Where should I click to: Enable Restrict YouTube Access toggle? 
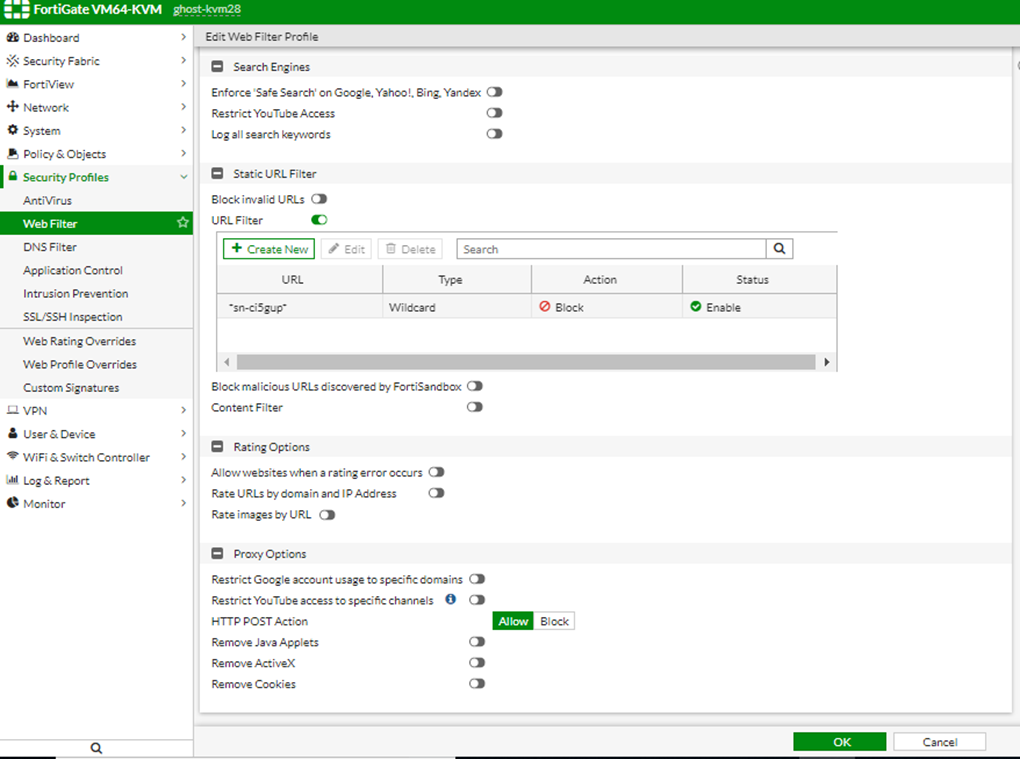[x=494, y=113]
